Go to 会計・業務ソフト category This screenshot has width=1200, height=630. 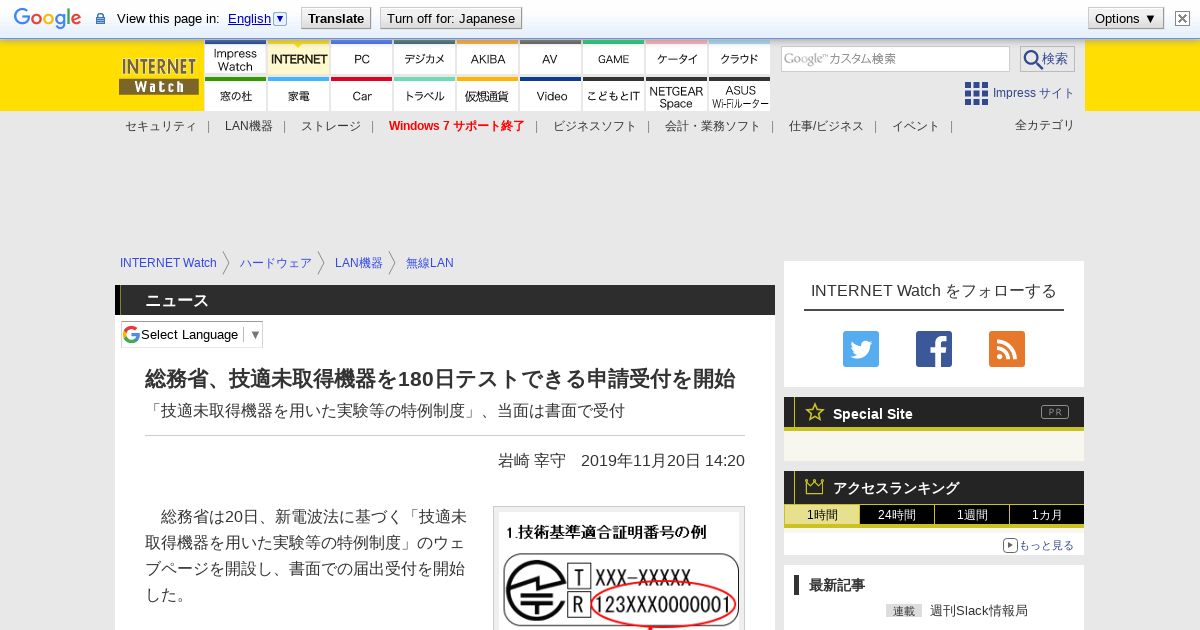pos(712,126)
